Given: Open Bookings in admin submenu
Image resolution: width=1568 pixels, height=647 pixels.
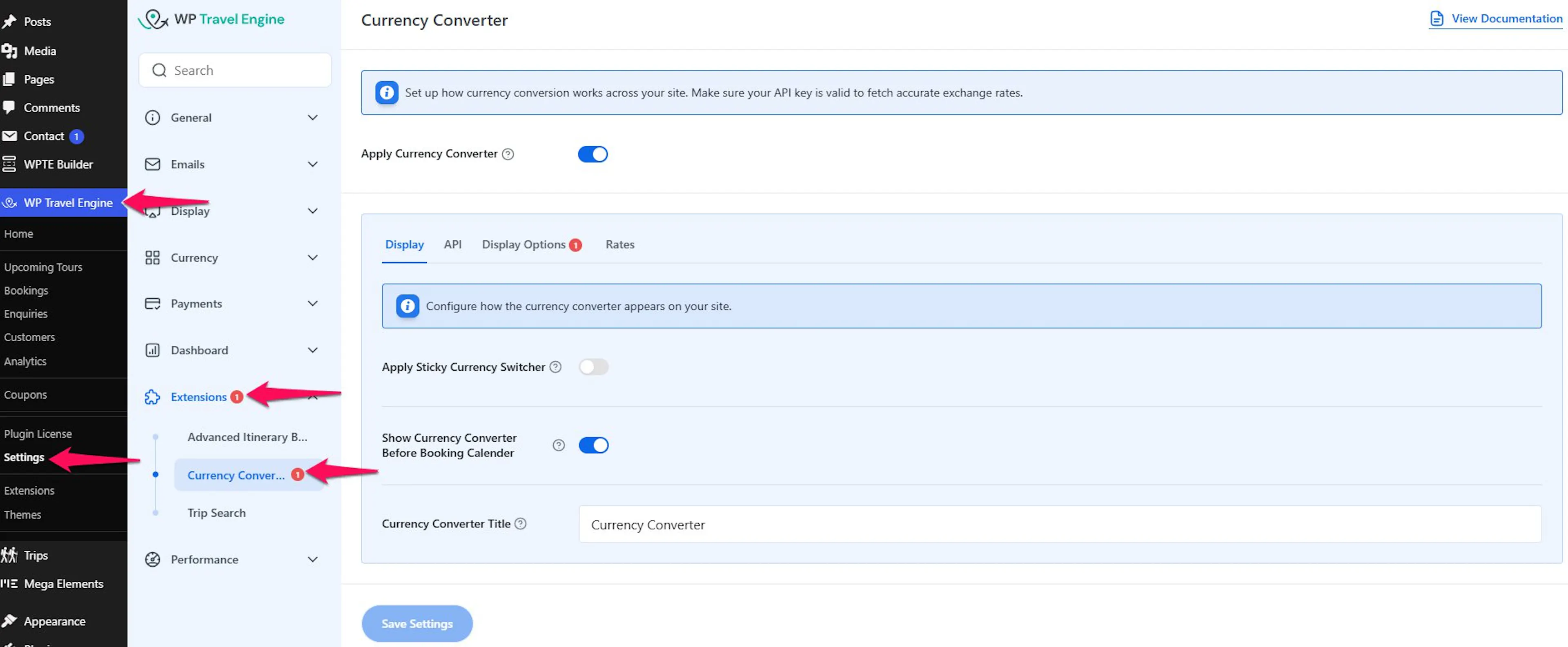Looking at the screenshot, I should coord(26,290).
